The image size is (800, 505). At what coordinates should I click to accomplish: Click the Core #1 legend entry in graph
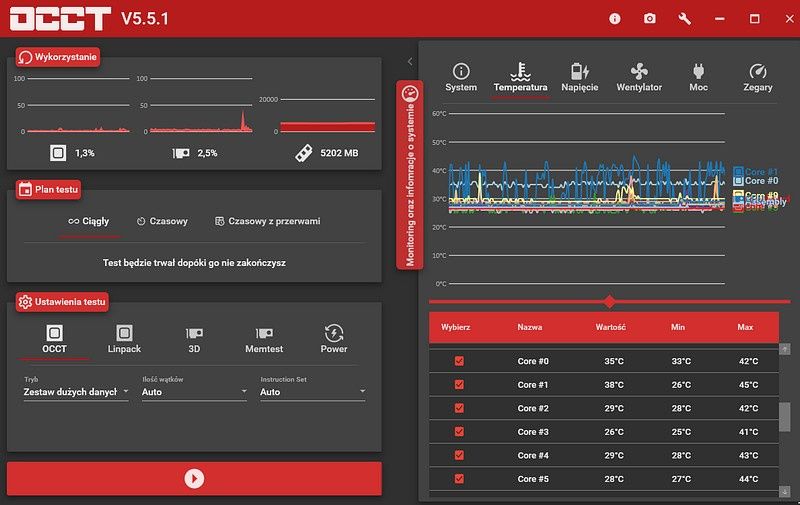[756, 171]
